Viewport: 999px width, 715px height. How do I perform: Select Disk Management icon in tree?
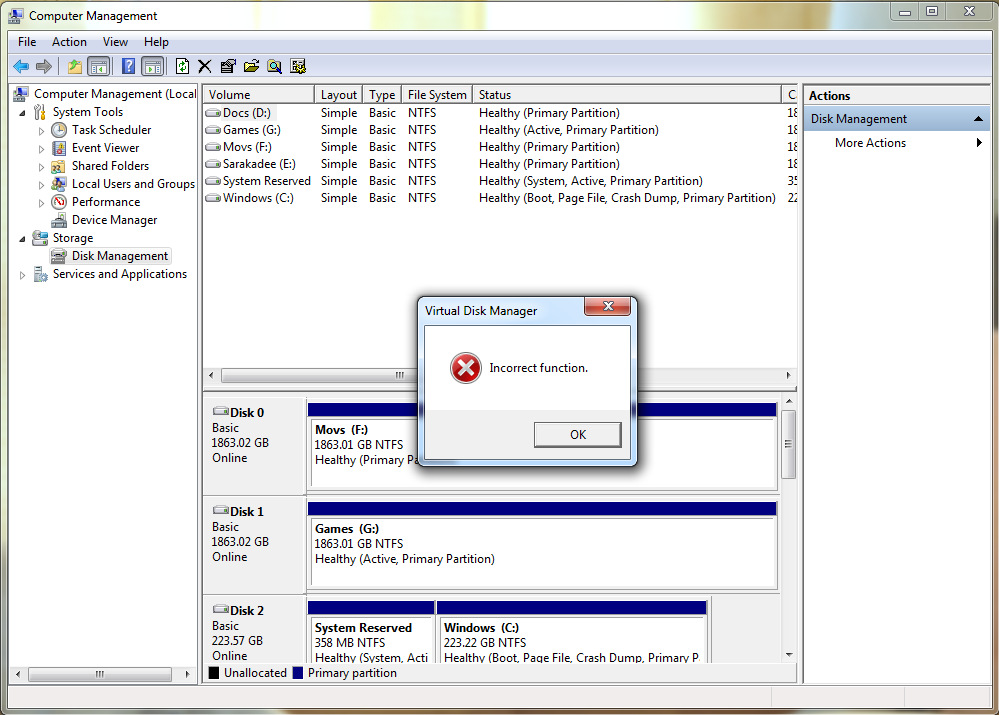pyautogui.click(x=59, y=256)
